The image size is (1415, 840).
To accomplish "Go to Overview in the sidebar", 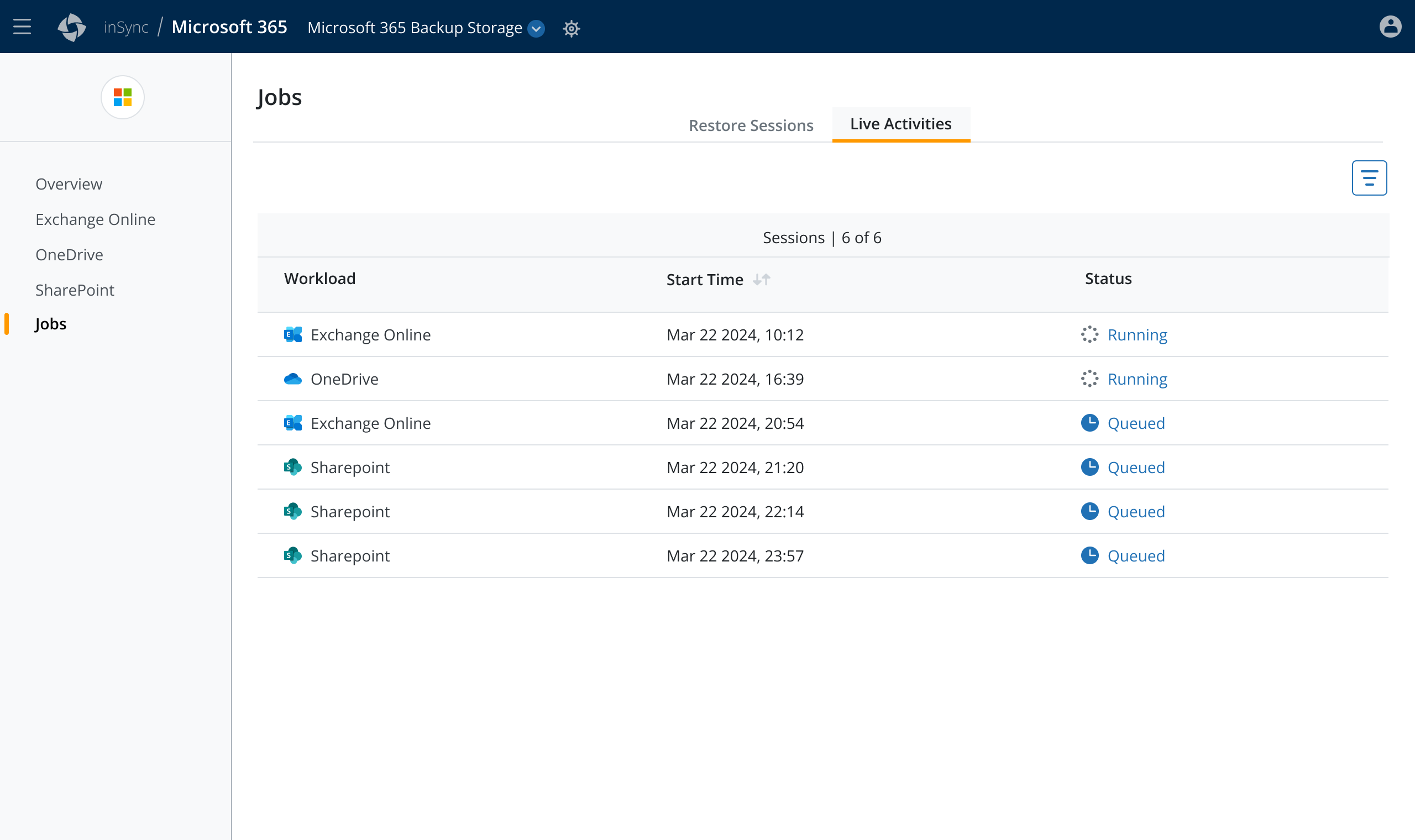I will (69, 184).
